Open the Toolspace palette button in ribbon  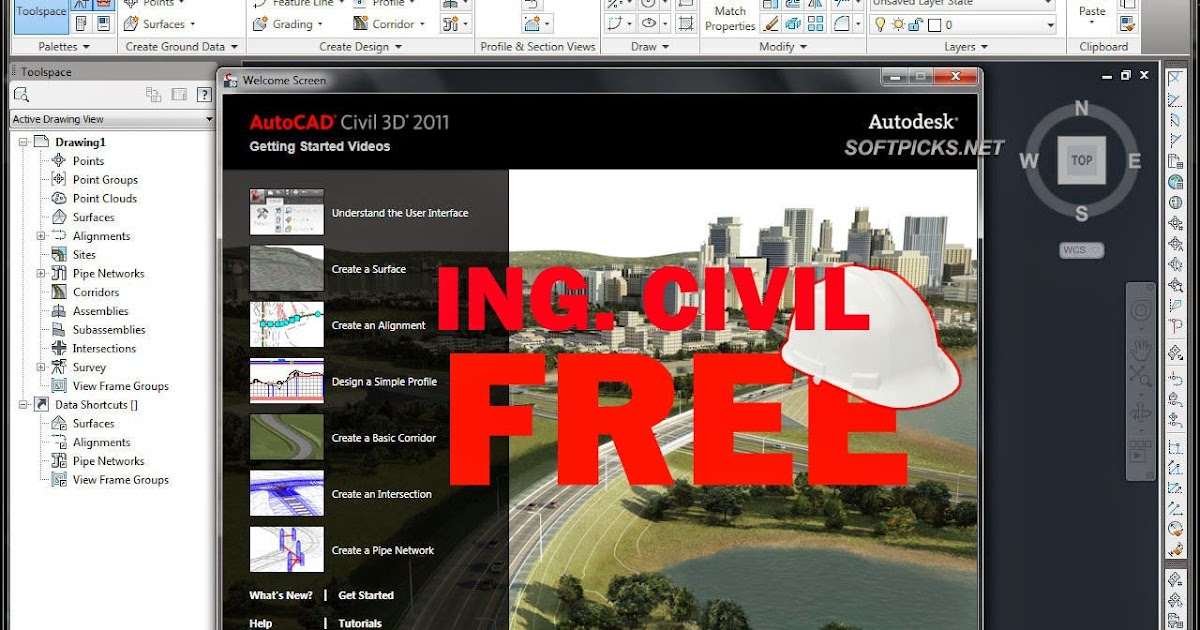pos(41,12)
